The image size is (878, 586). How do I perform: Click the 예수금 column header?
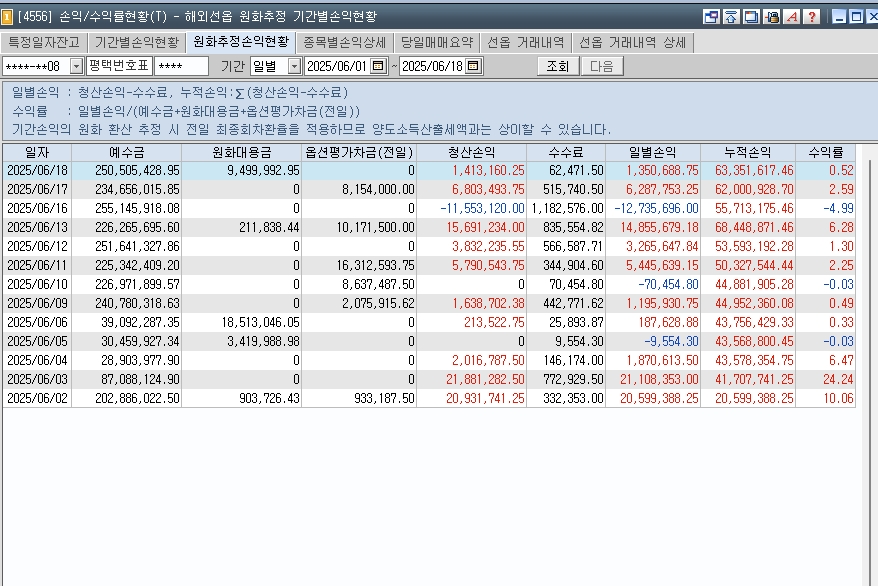tap(127, 152)
